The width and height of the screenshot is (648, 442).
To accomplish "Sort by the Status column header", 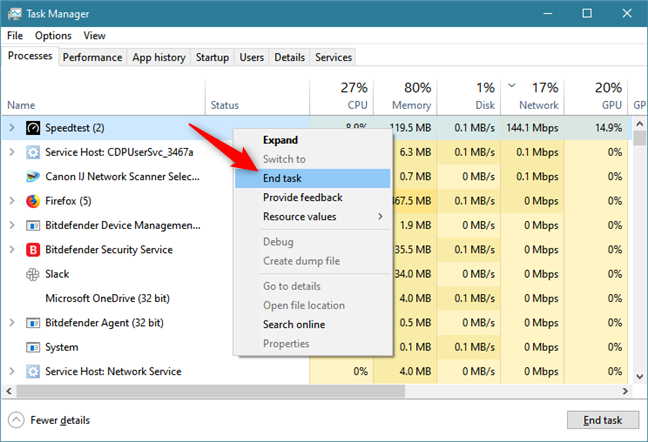I will point(257,97).
